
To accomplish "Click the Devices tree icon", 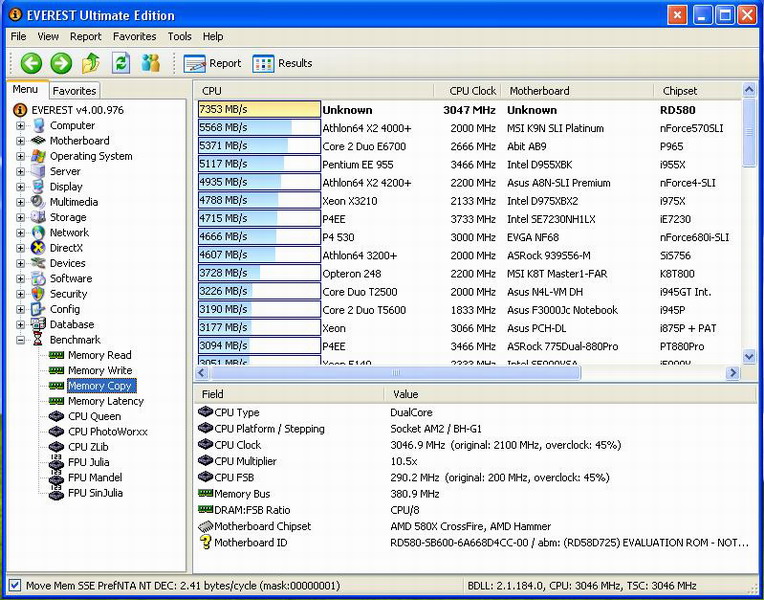I will (x=38, y=263).
